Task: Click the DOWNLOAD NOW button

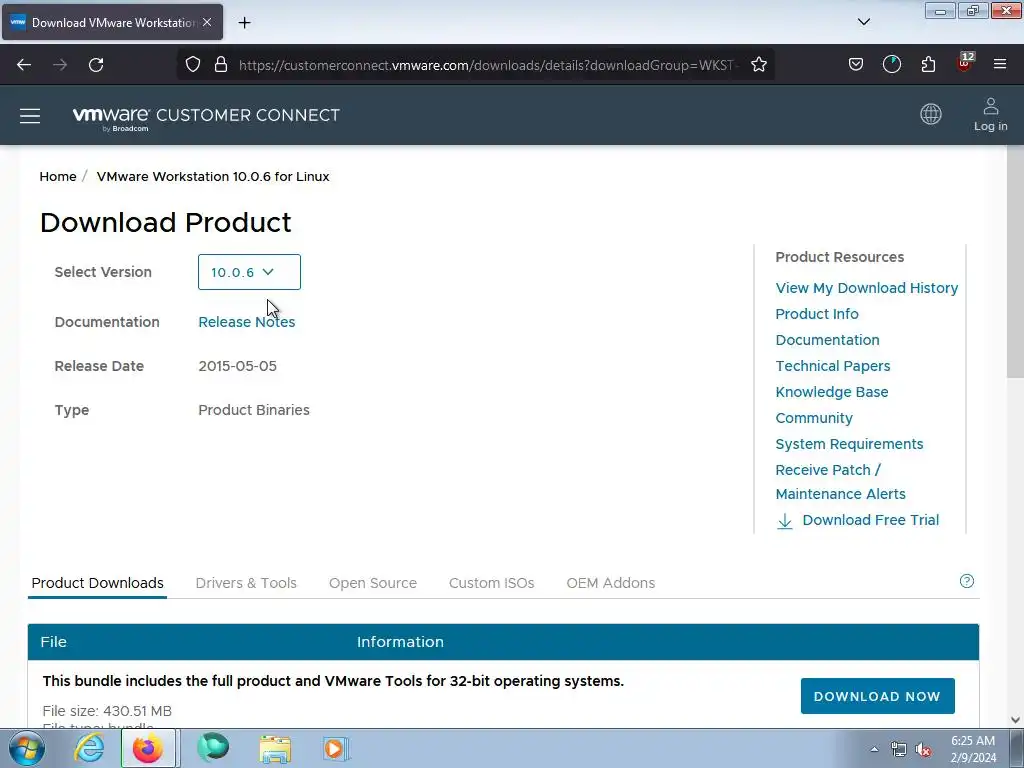Action: tap(877, 696)
